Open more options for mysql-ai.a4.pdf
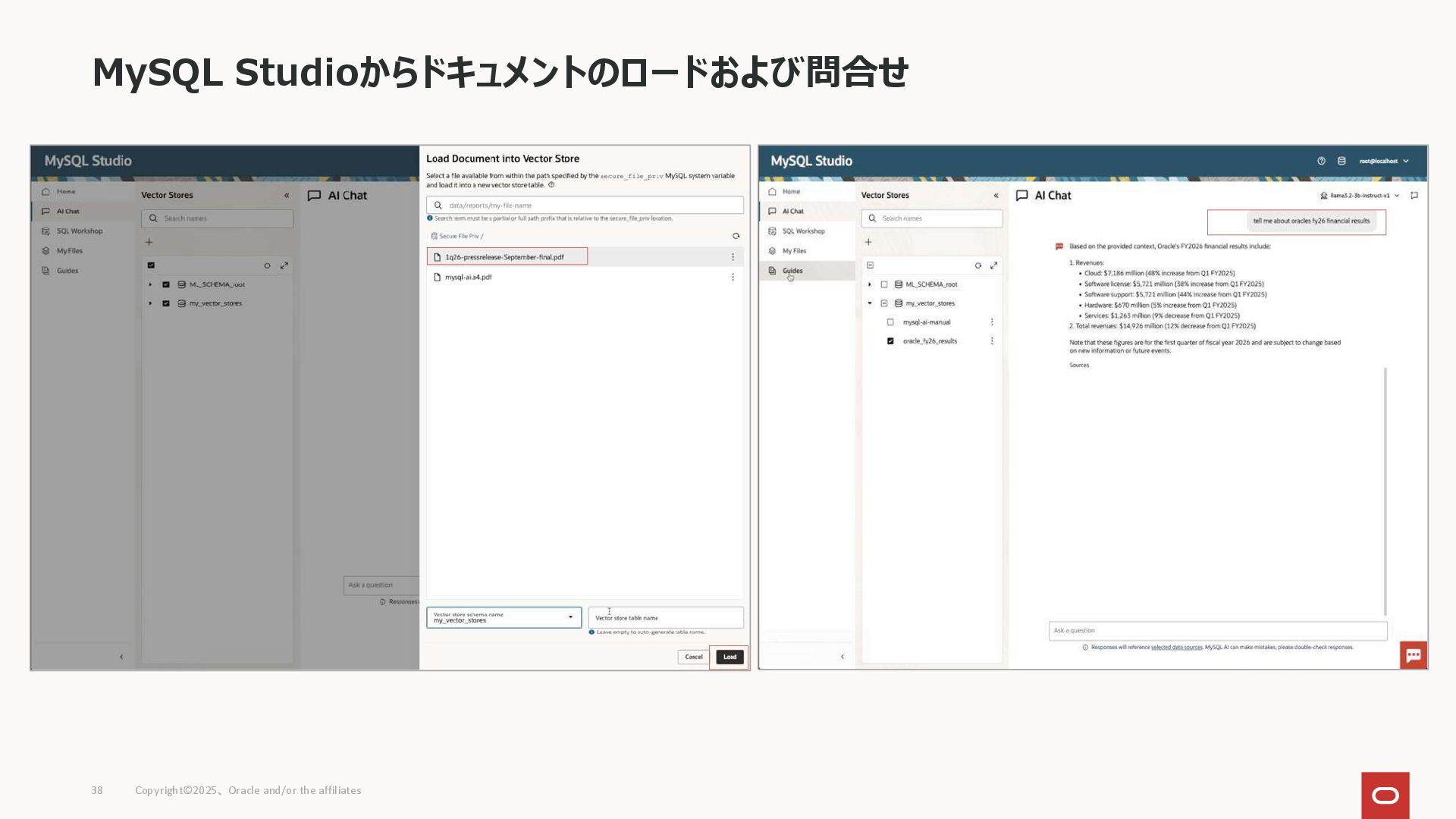 pyautogui.click(x=733, y=278)
